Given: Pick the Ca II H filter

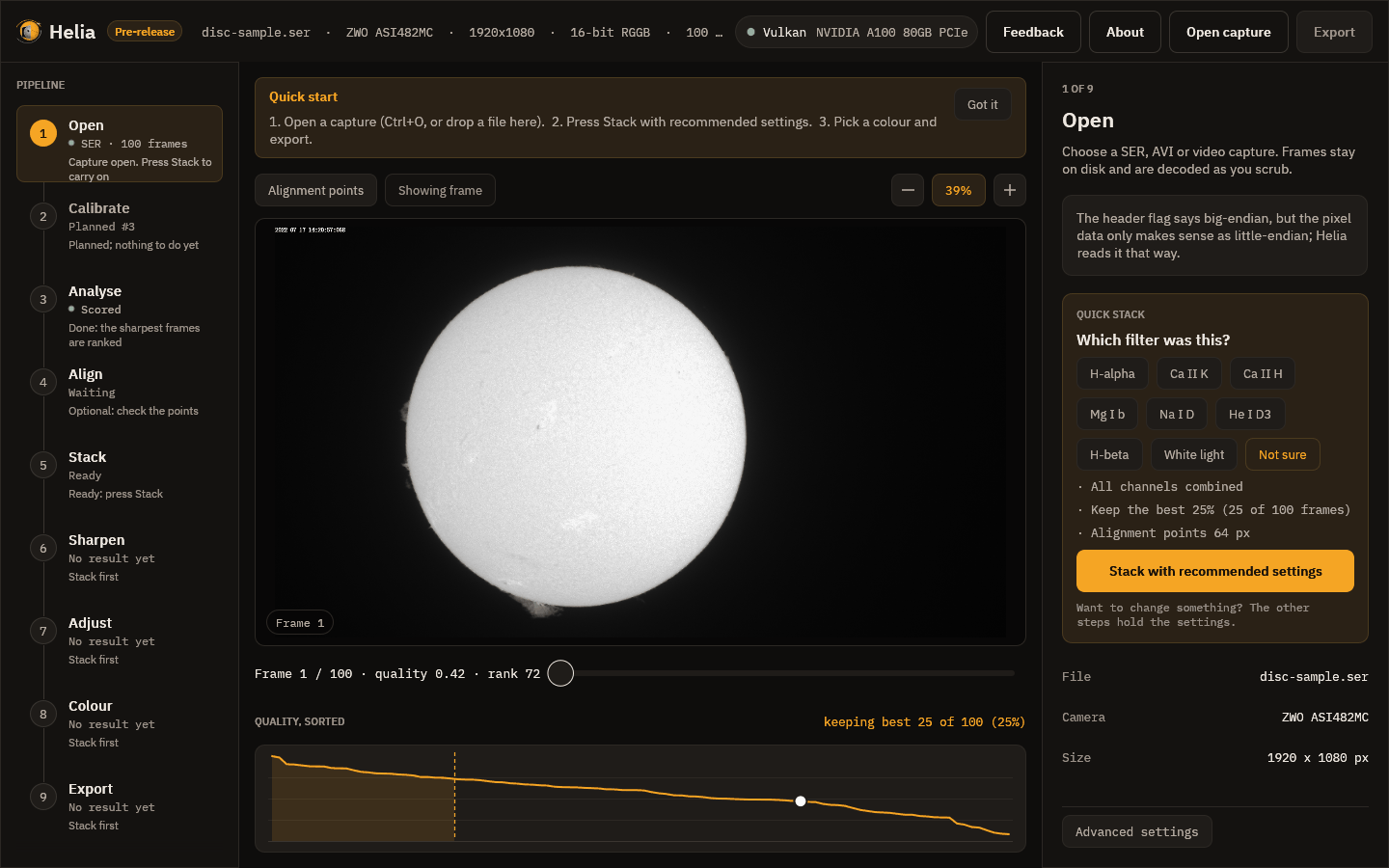Looking at the screenshot, I should 1263,373.
